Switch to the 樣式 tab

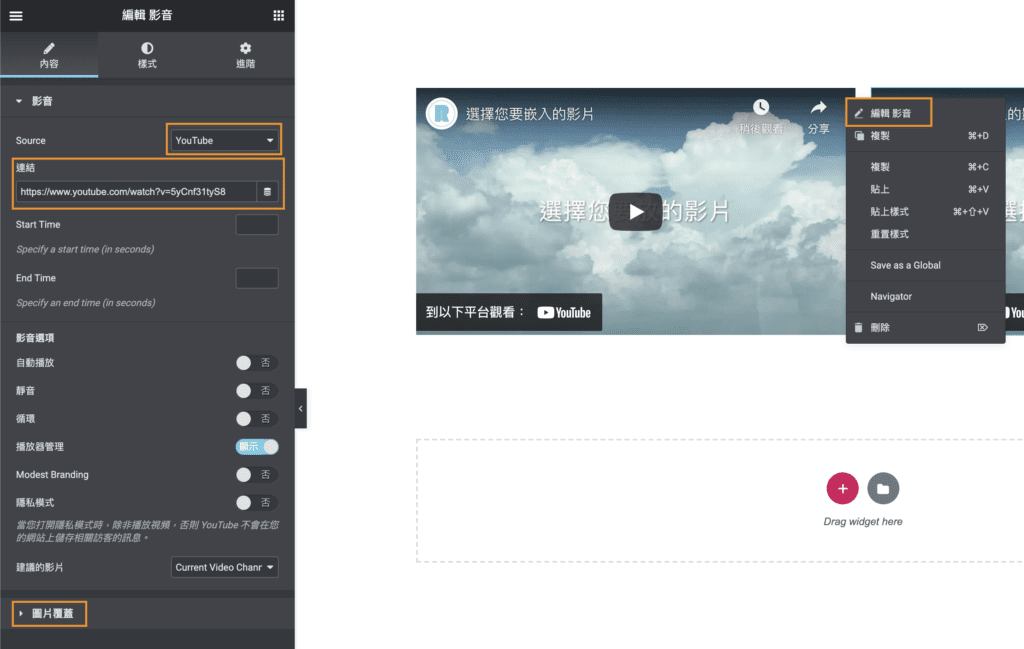click(147, 48)
